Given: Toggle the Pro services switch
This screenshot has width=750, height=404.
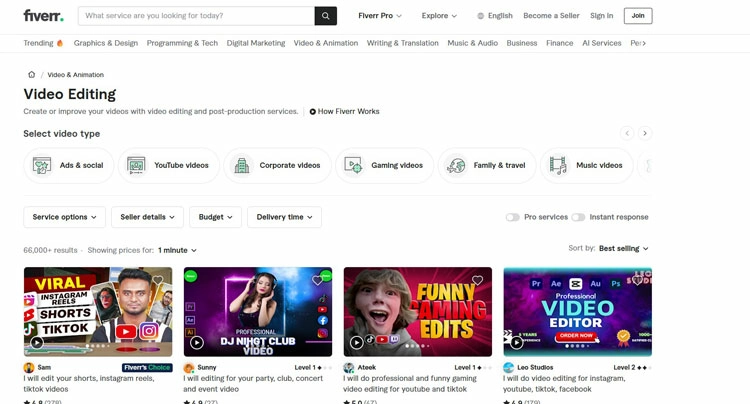Looking at the screenshot, I should point(513,217).
